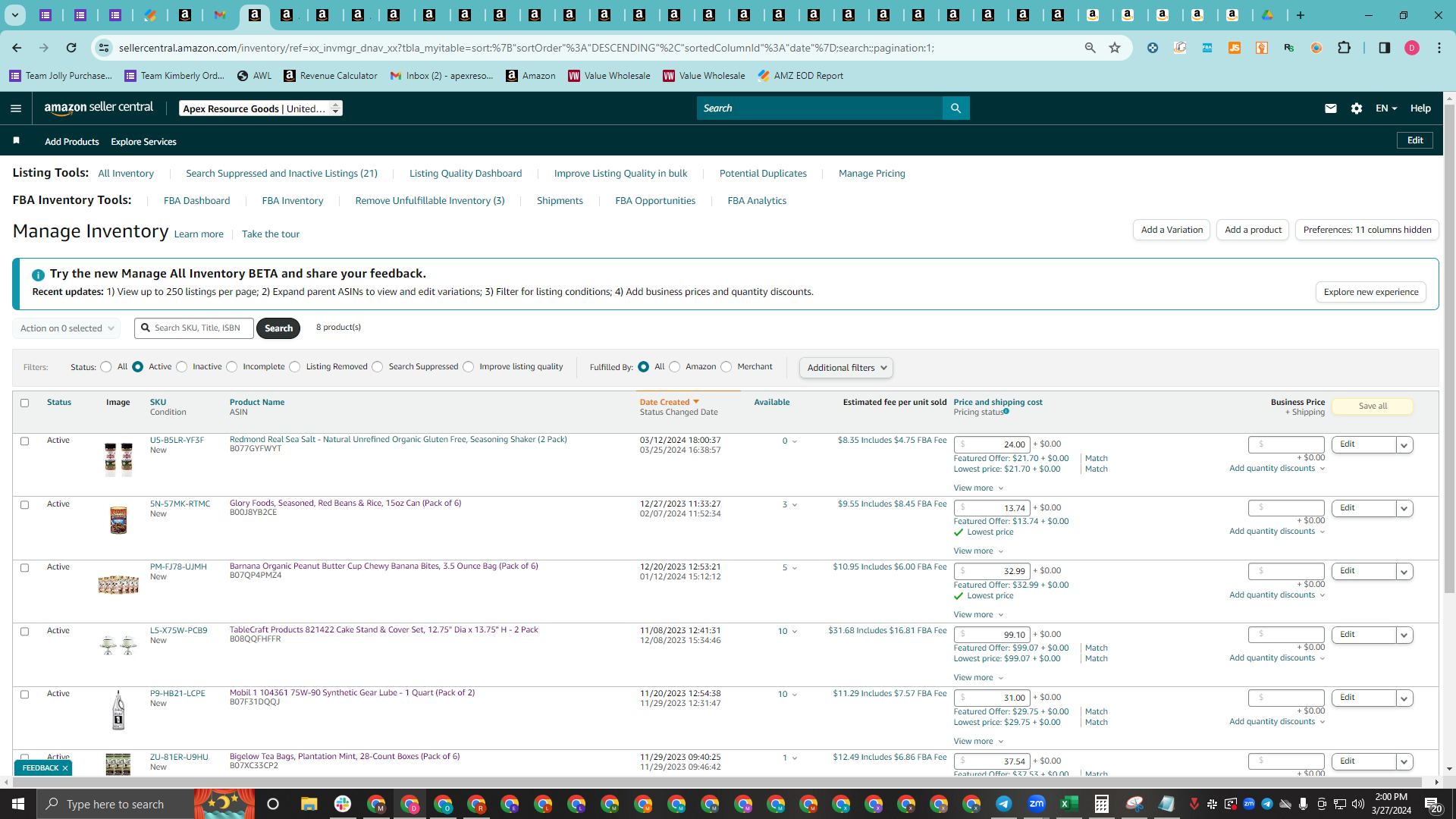Expand the Available chevron for Mobil 1 row

point(794,695)
